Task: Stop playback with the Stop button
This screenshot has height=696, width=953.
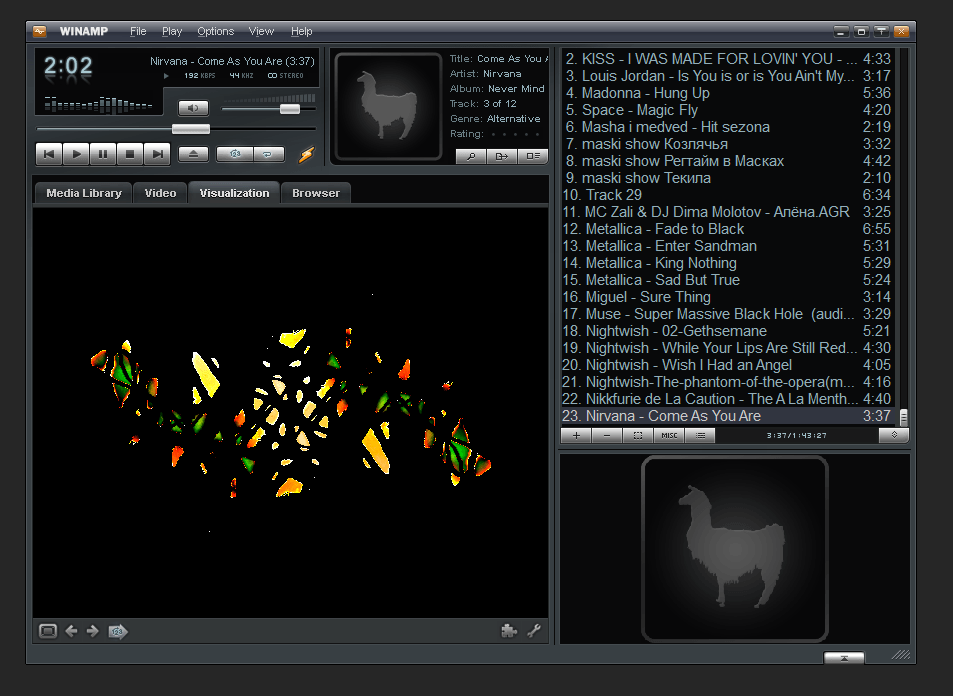Action: pos(129,154)
